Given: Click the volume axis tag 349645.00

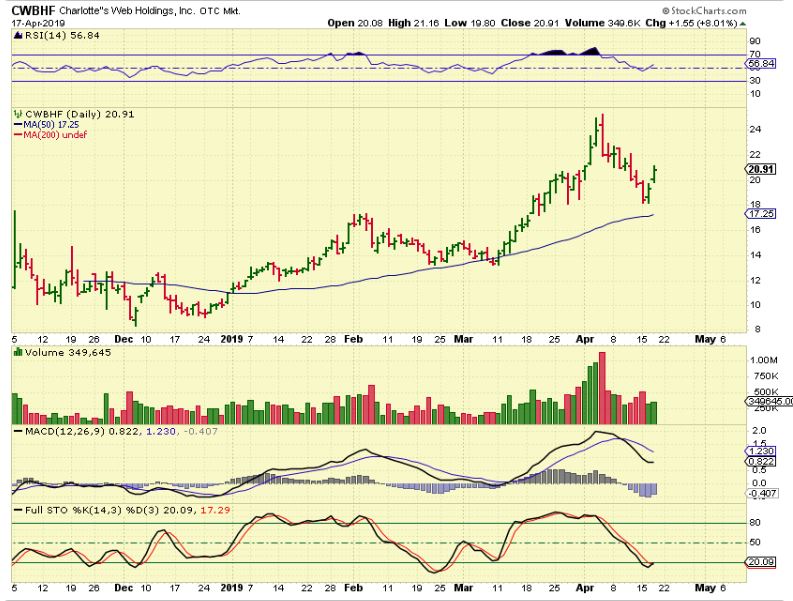Looking at the screenshot, I should click(x=769, y=401).
